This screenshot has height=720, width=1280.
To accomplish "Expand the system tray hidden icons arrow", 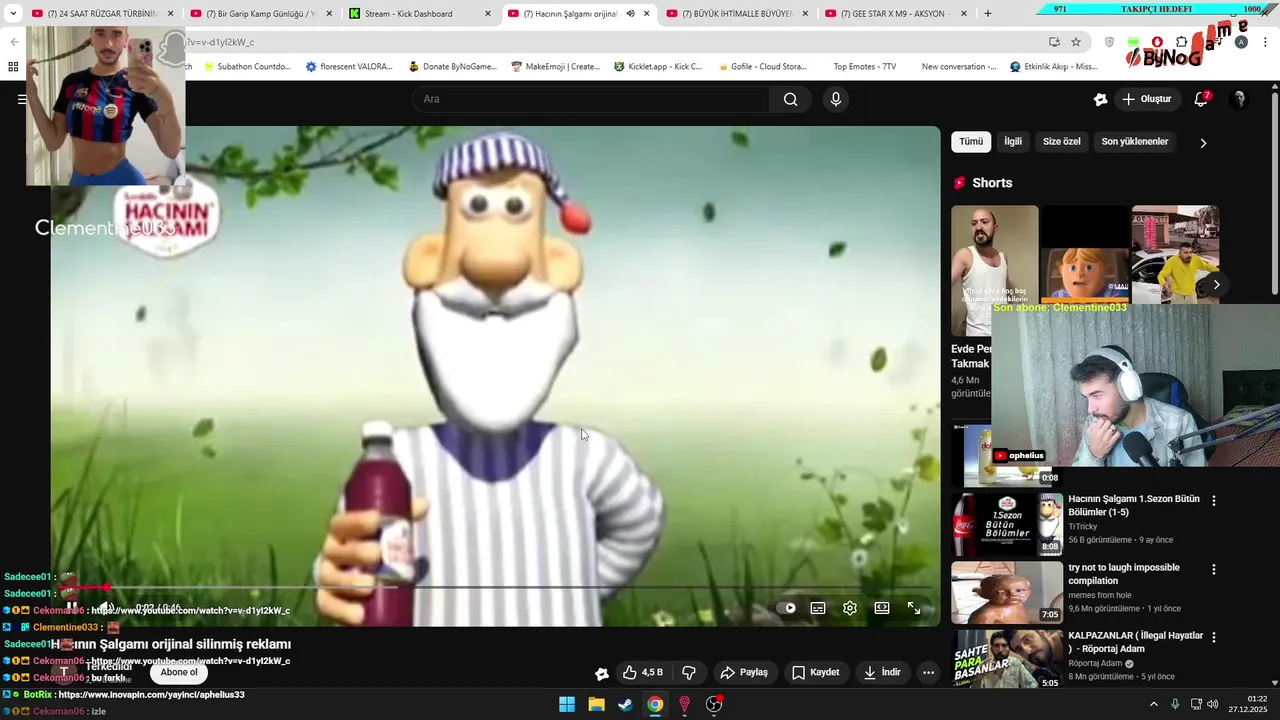I will pos(1153,704).
